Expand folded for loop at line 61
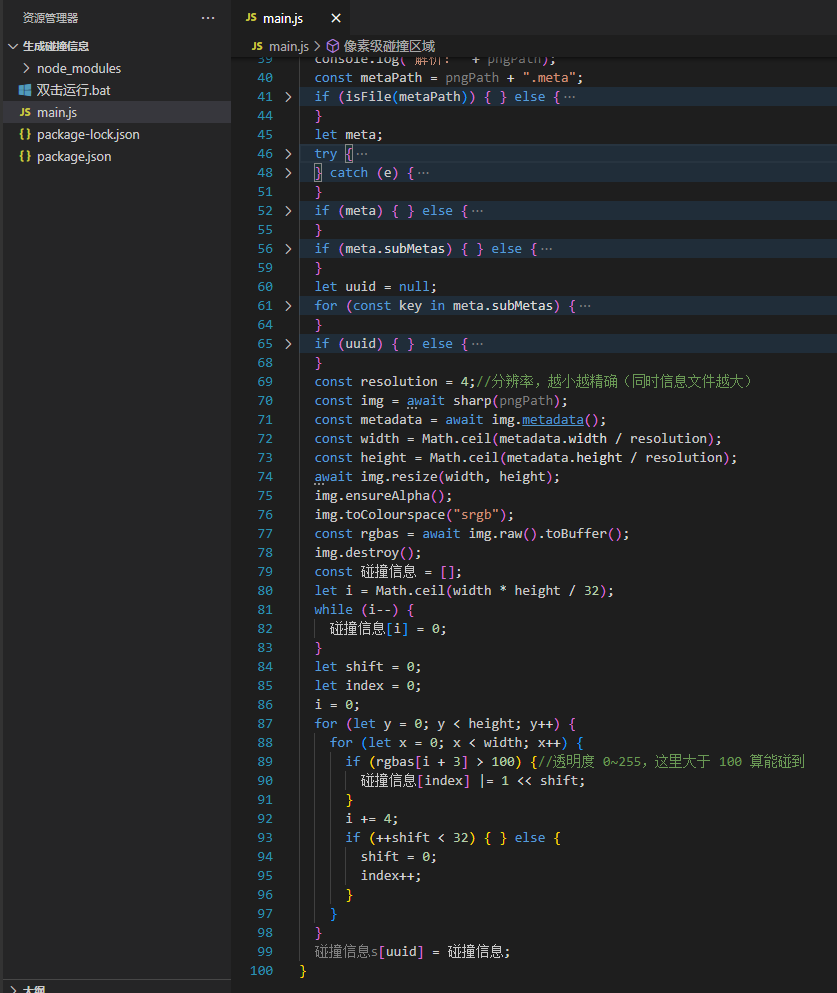The height and width of the screenshot is (993, 837). point(288,306)
